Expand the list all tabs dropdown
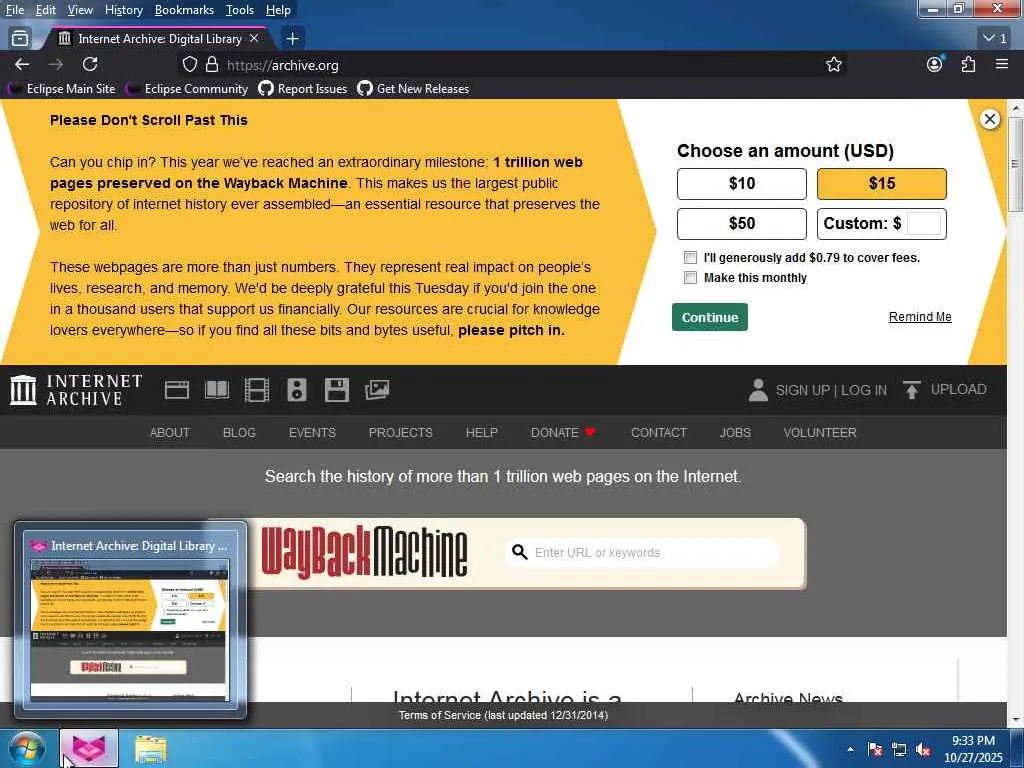This screenshot has height=768, width=1024. [995, 39]
